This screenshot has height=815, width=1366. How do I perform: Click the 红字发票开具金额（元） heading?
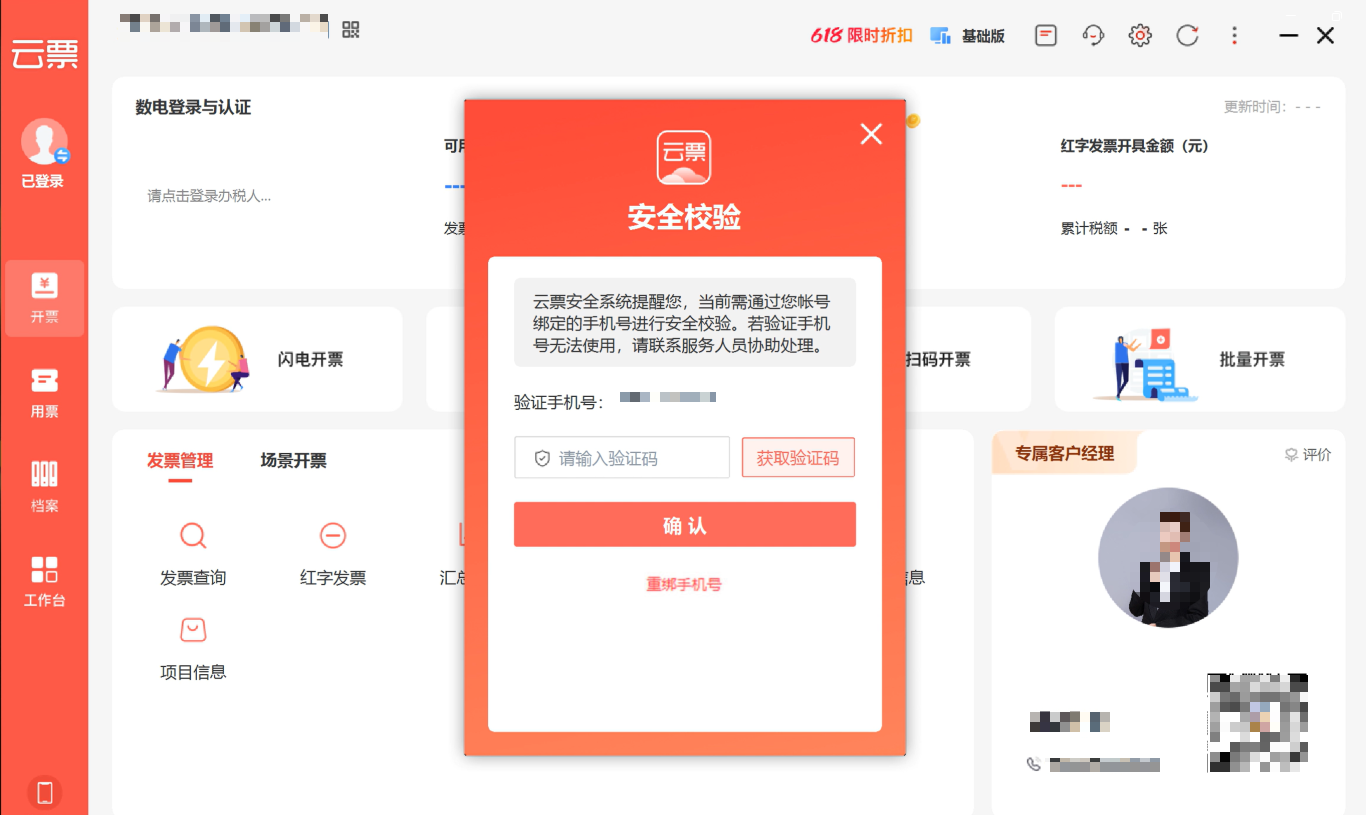(1135, 146)
